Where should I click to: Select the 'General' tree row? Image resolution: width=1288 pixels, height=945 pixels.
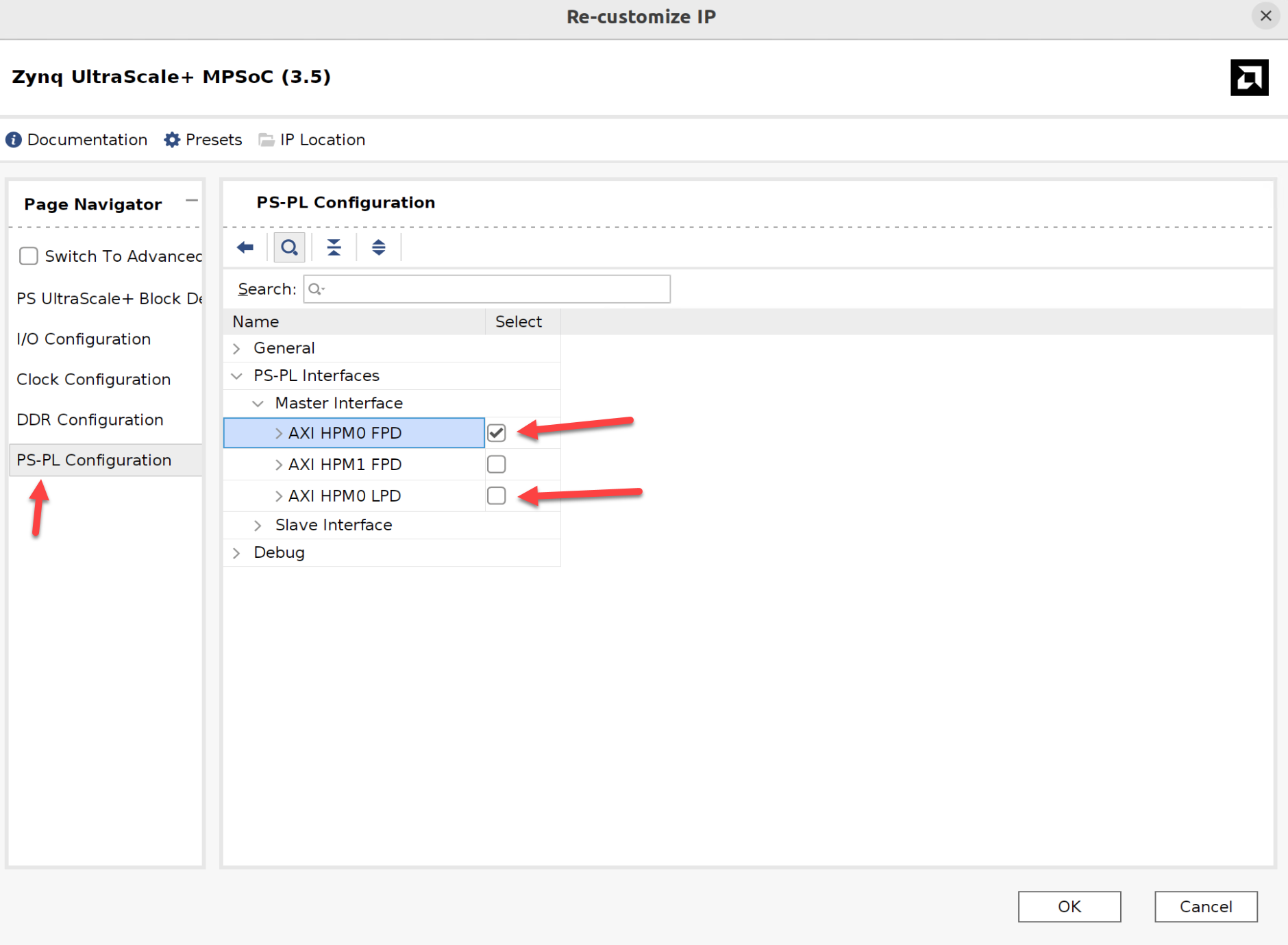coord(391,349)
